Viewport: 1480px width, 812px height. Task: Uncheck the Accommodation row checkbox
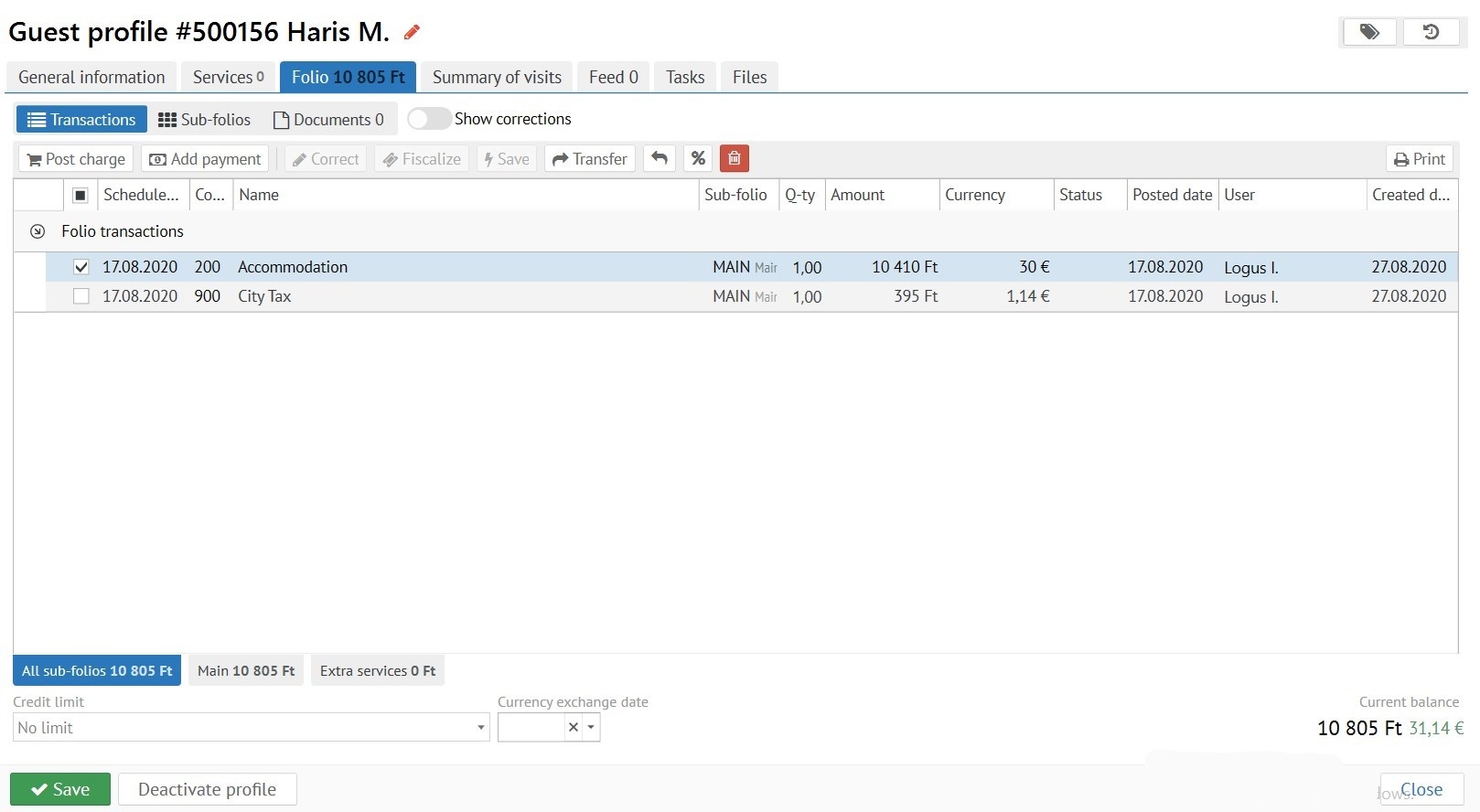click(x=81, y=267)
